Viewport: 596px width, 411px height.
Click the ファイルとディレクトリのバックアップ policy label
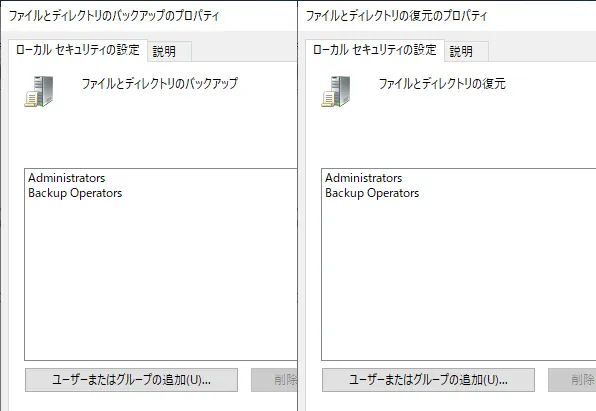coord(160,83)
